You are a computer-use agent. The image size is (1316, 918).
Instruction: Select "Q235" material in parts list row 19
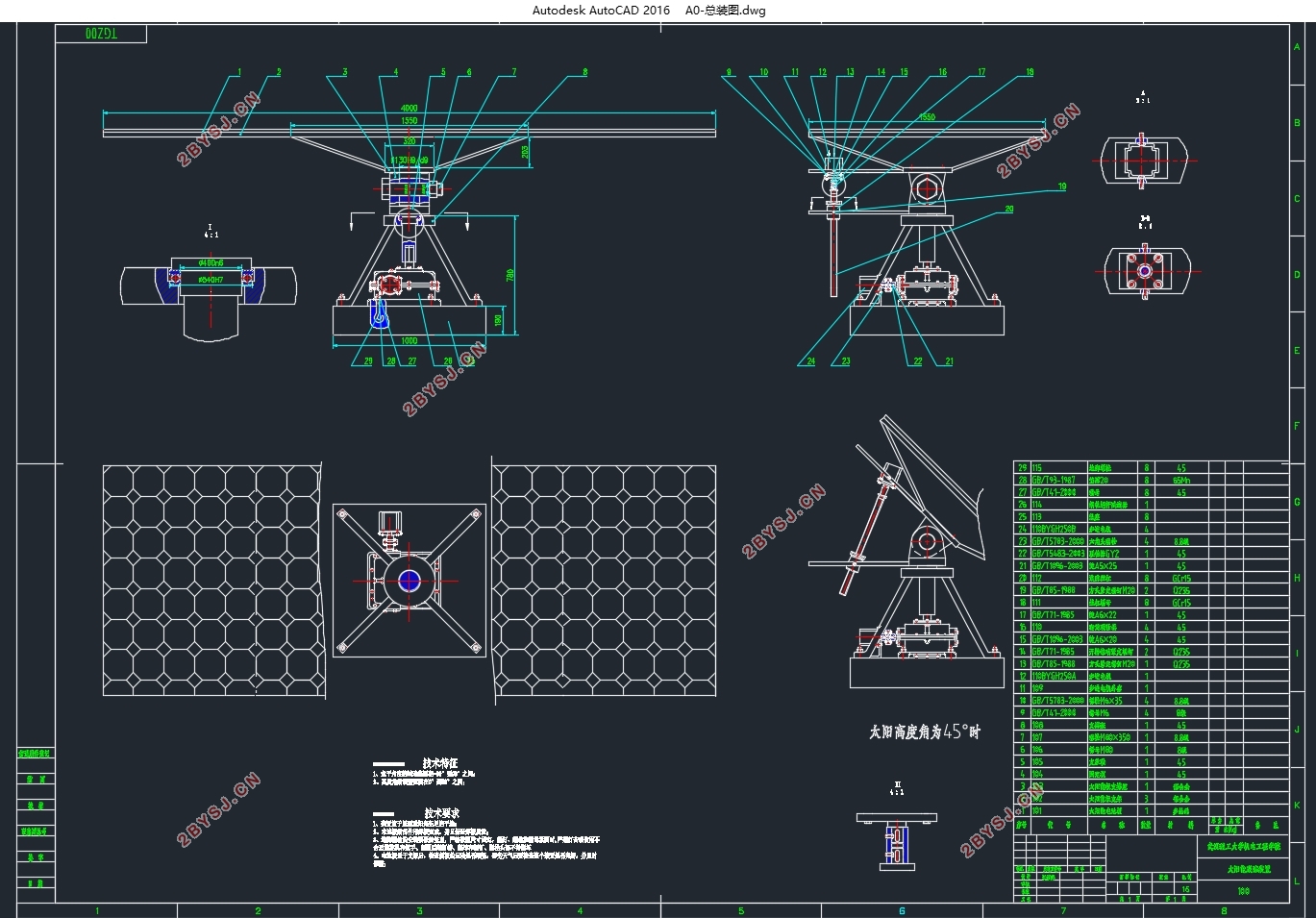tap(1181, 590)
